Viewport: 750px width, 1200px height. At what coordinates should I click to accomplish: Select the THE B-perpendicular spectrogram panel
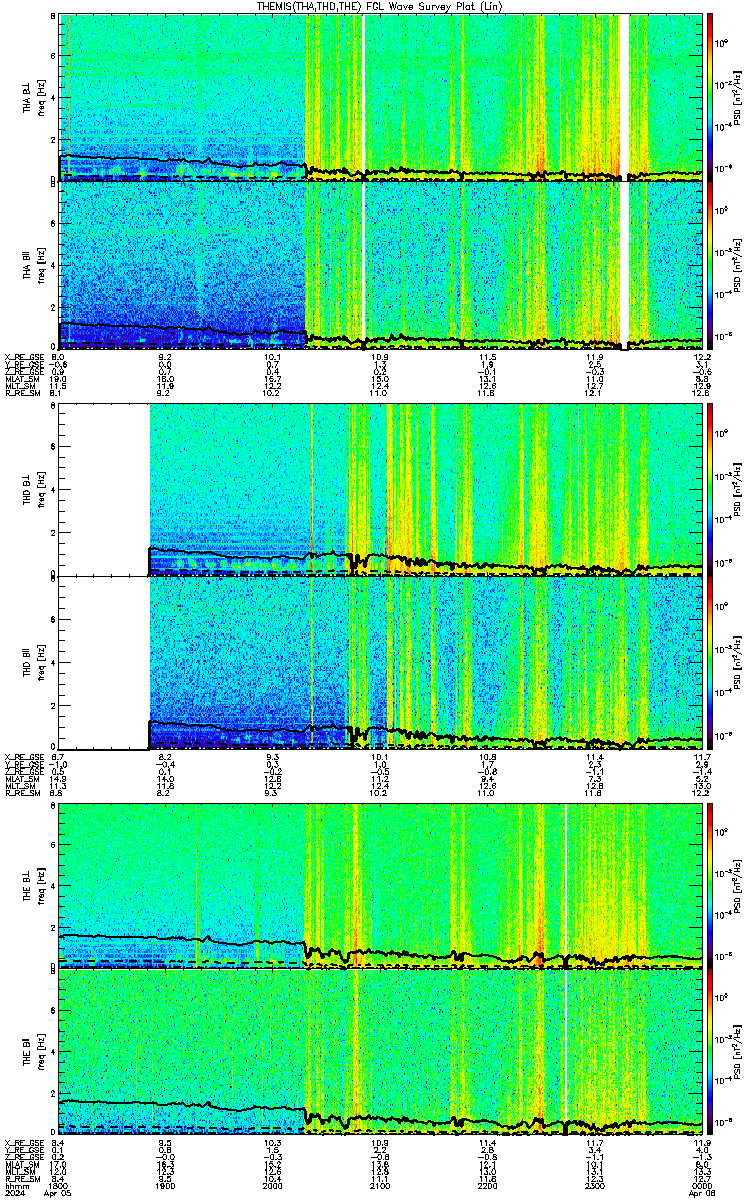381,886
